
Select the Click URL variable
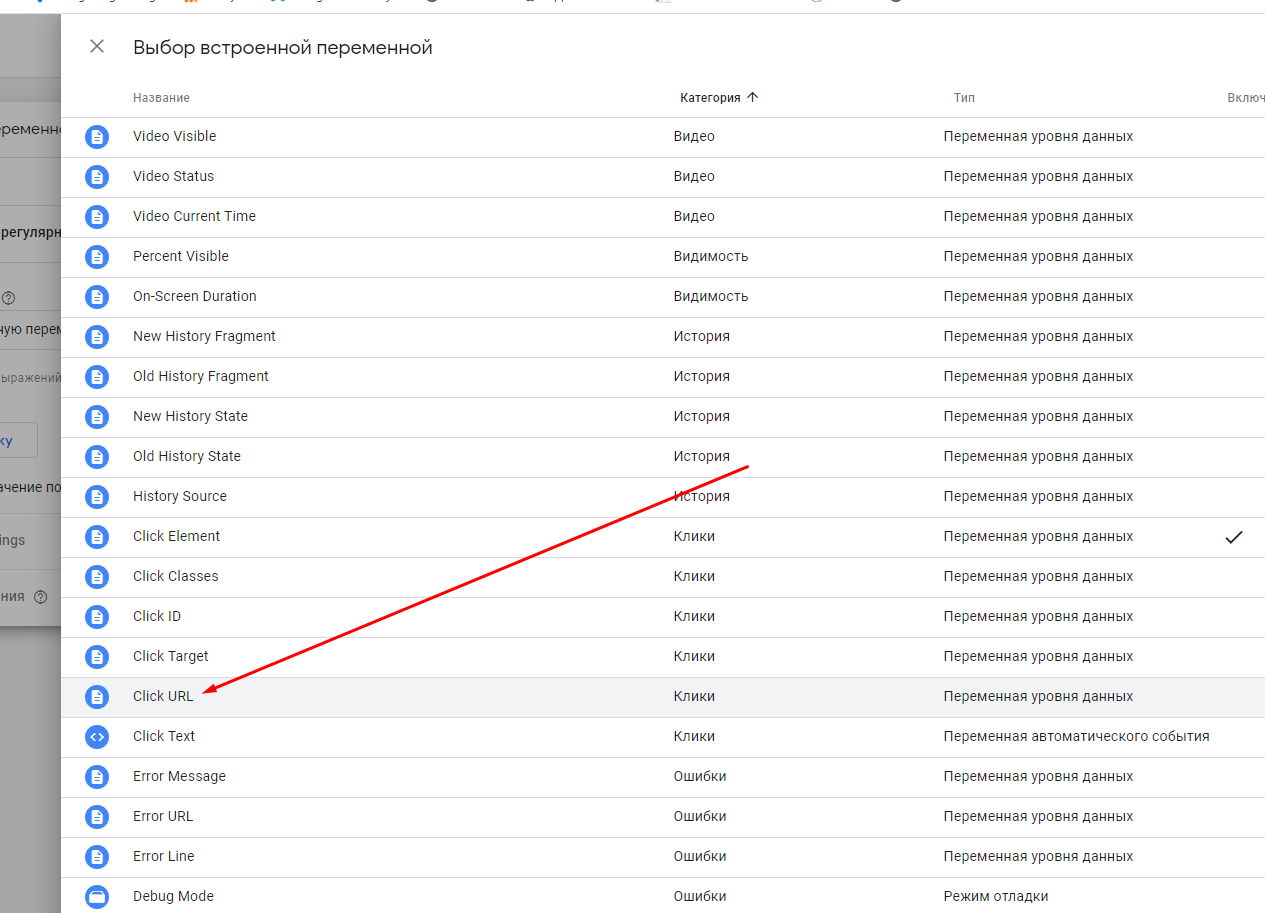pos(163,696)
